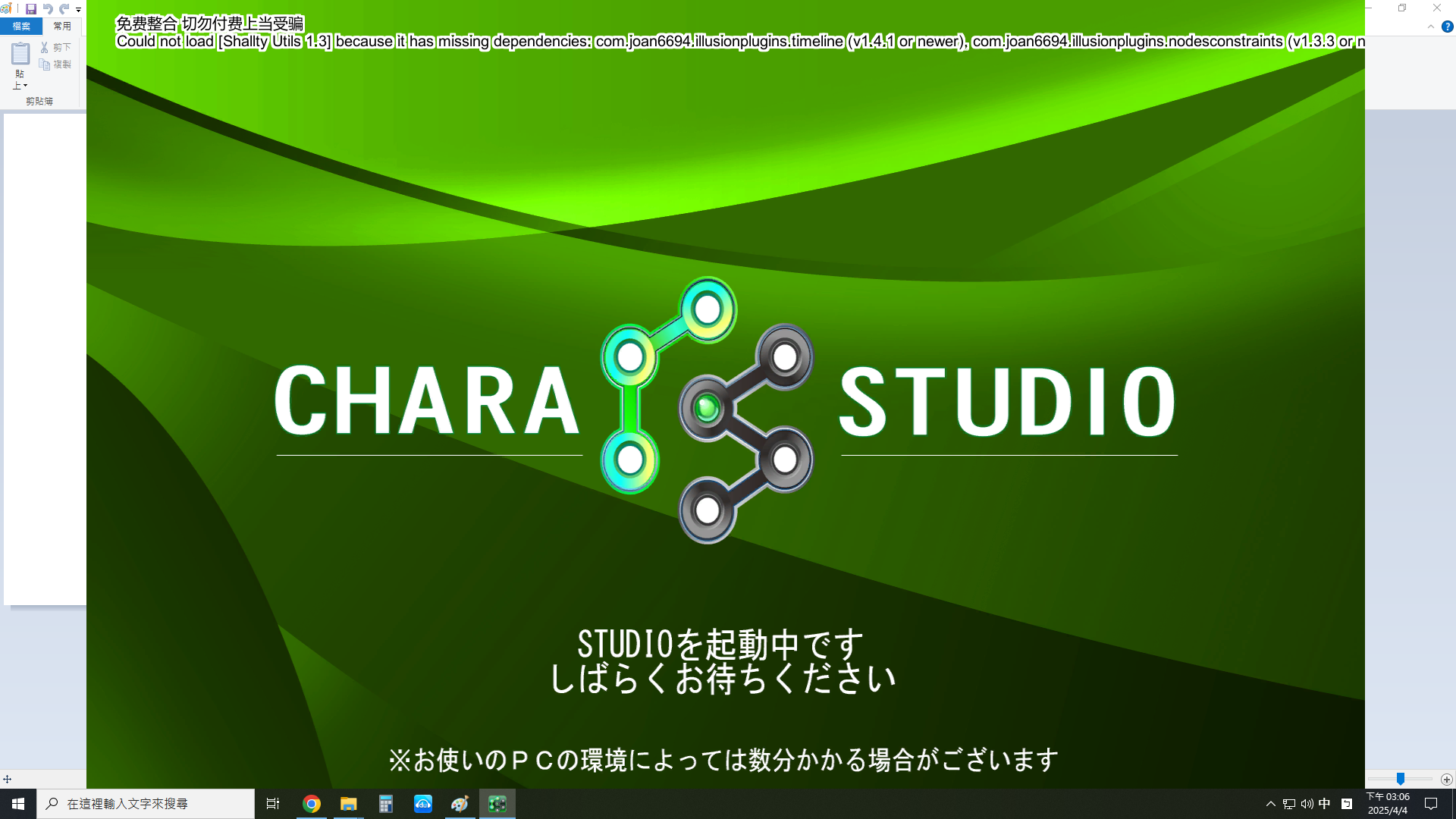This screenshot has height=819, width=1456.
Task: Switch to the 常用 (Home) ribbon tab
Action: point(62,27)
